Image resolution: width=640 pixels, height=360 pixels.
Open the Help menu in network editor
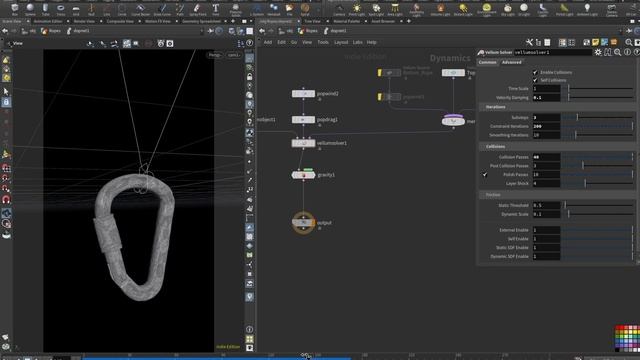click(371, 42)
